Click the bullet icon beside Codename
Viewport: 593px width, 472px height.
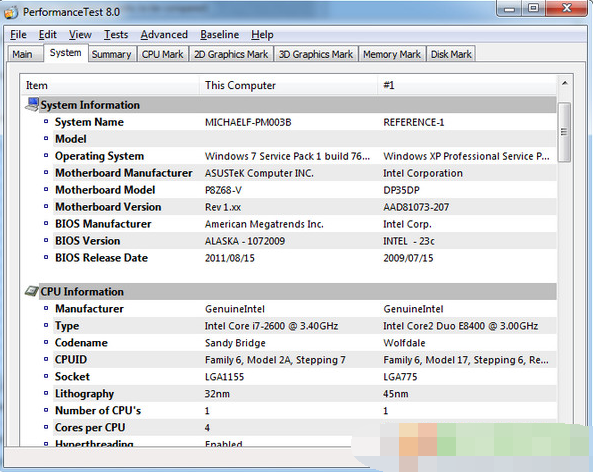point(46,342)
